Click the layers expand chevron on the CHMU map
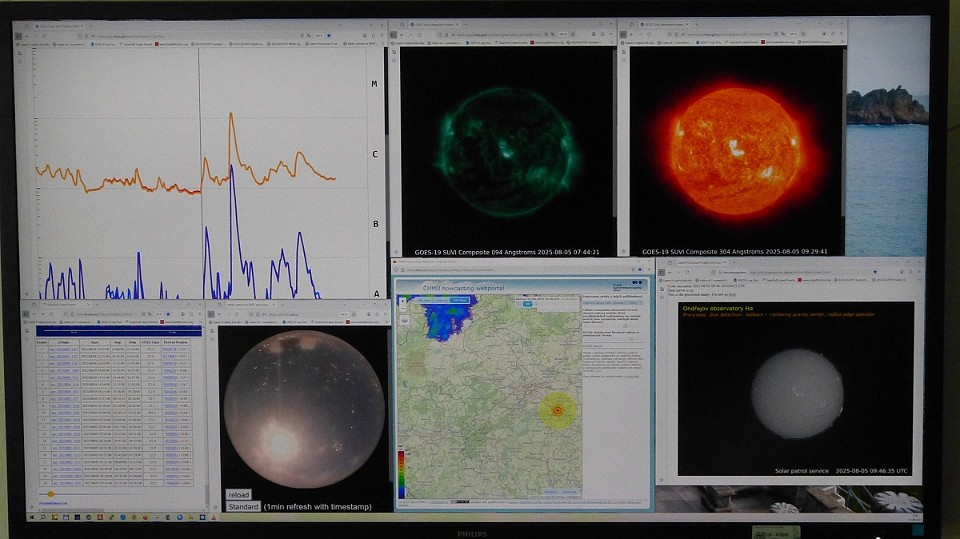The width and height of the screenshot is (960, 539). 404,321
